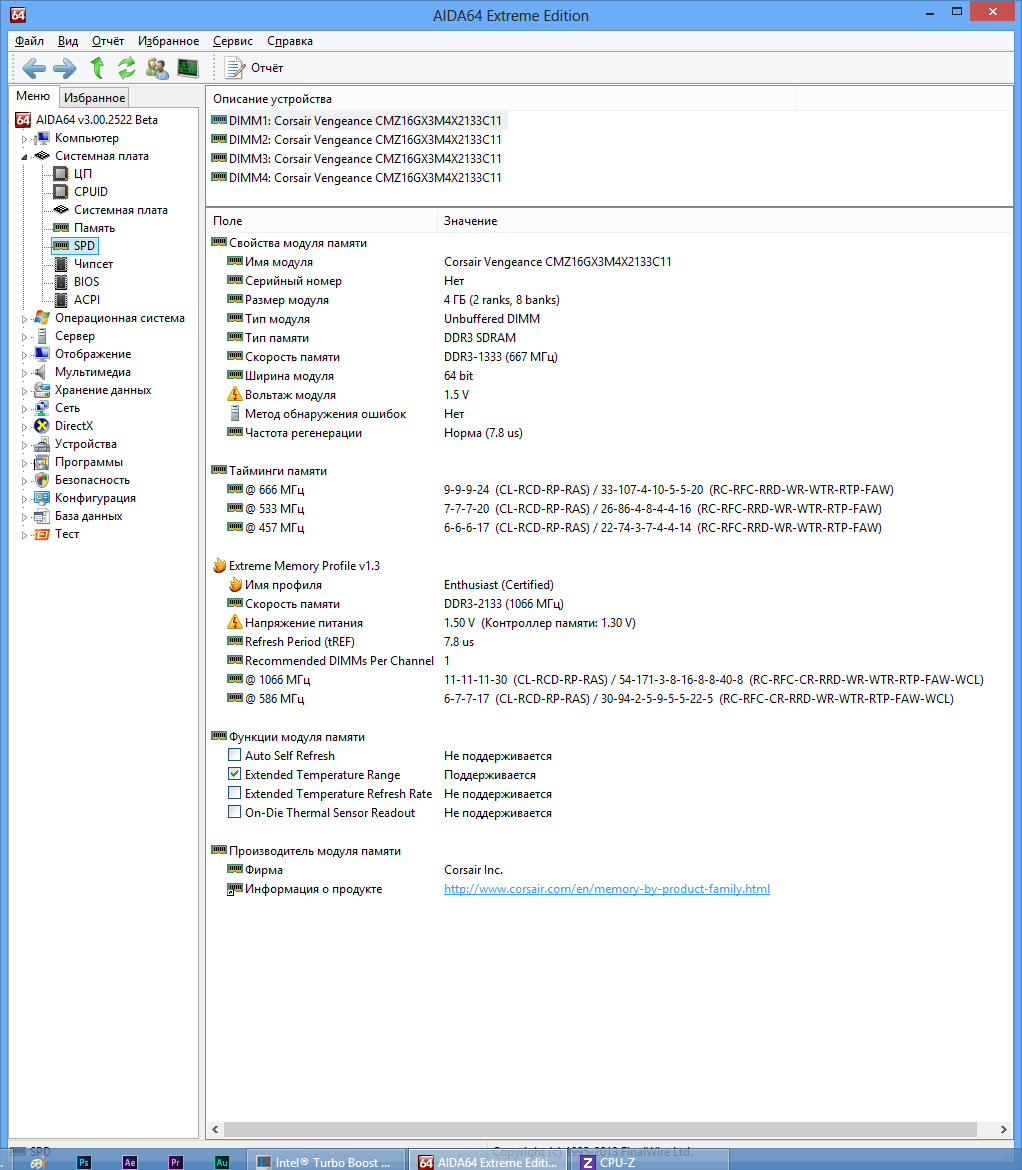Open the Вид menu
The image size is (1022, 1170).
68,41
